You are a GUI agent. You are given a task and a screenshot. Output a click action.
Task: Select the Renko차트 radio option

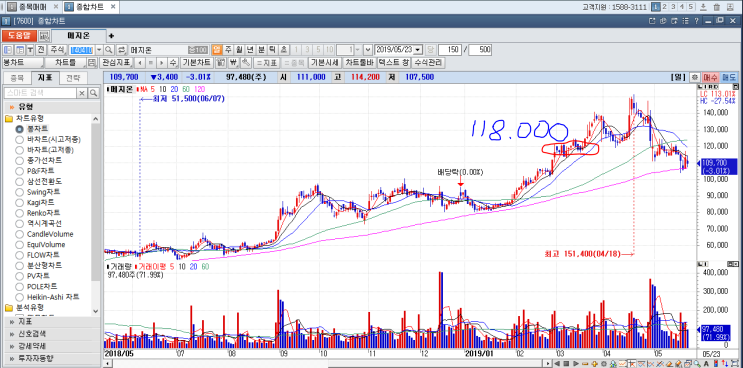(19, 213)
